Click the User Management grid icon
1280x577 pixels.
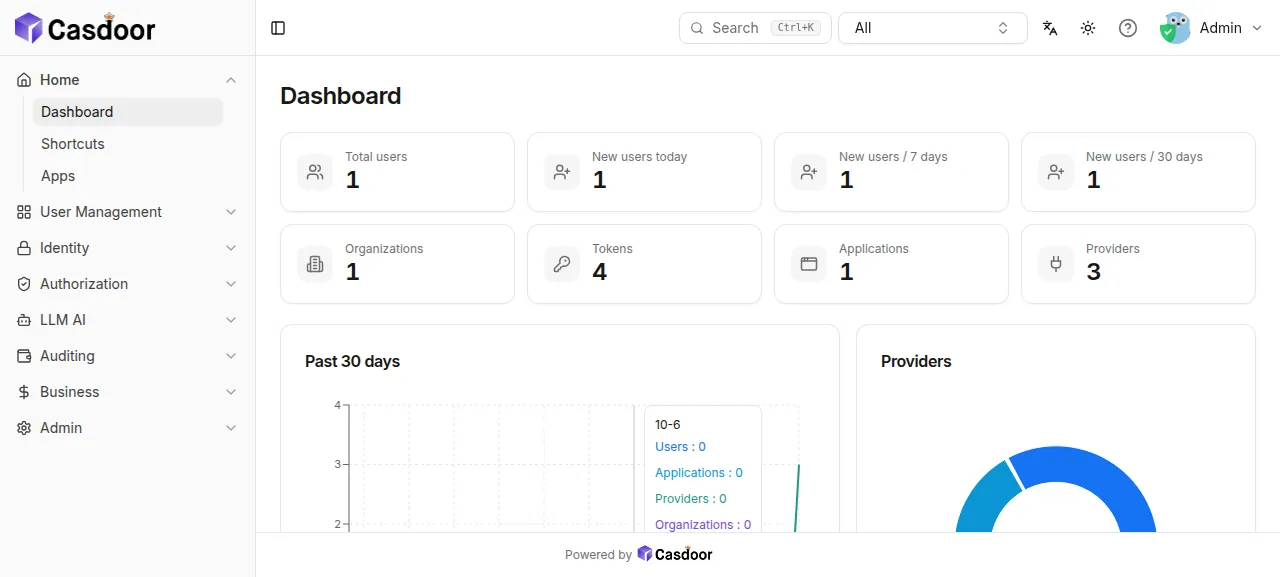coord(24,212)
